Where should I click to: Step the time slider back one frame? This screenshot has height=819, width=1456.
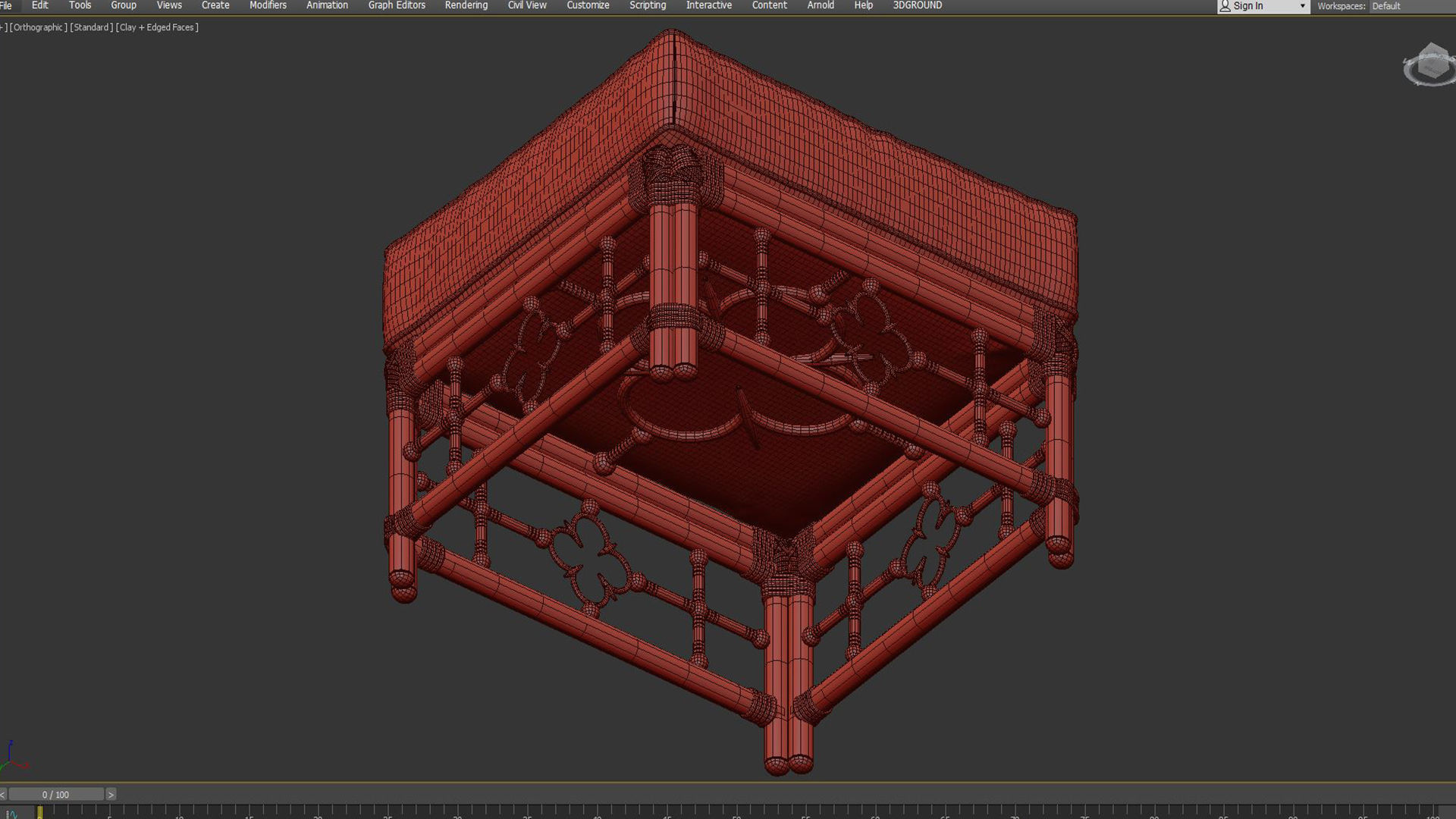click(3, 795)
